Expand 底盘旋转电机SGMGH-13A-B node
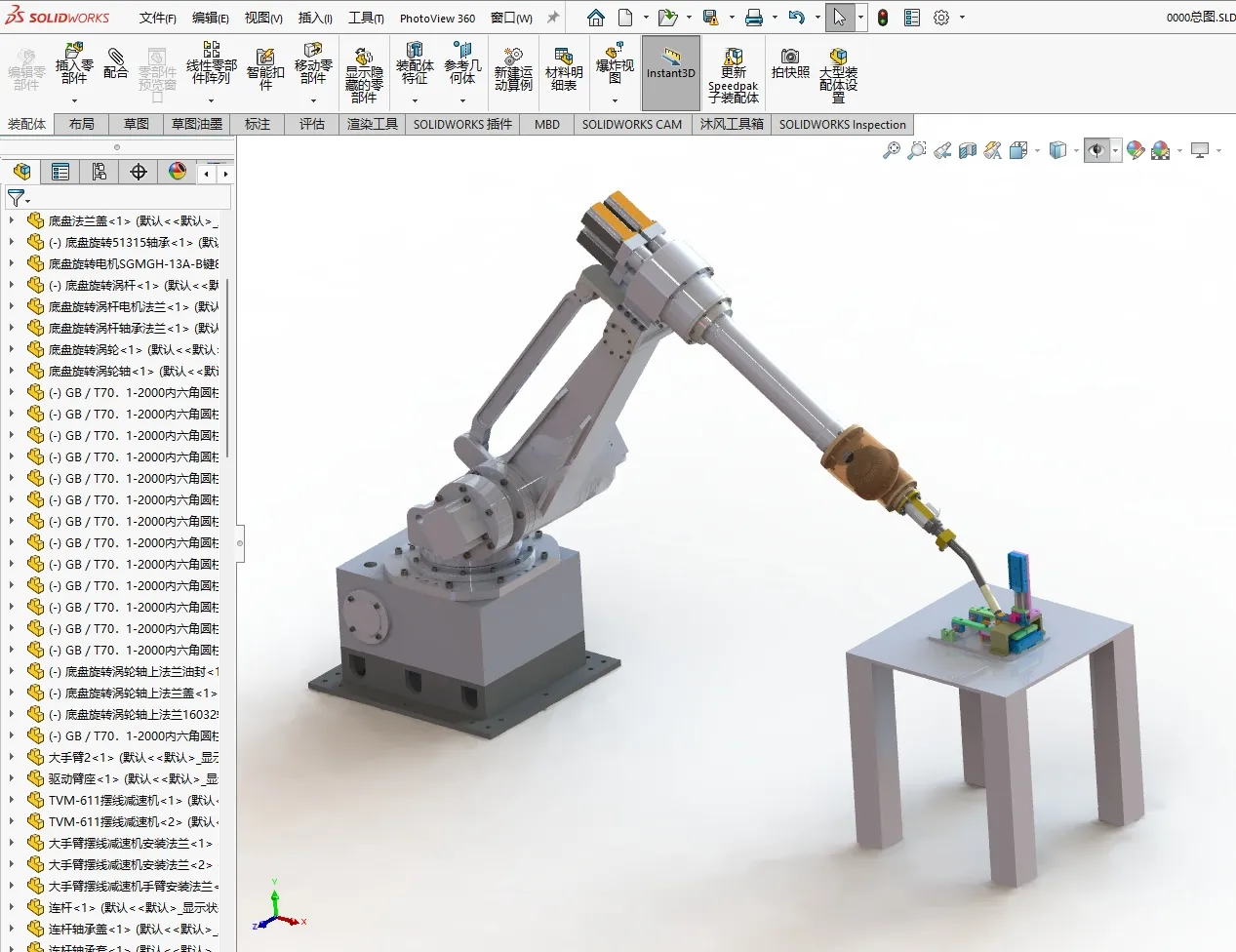1236x952 pixels. [x=11, y=263]
